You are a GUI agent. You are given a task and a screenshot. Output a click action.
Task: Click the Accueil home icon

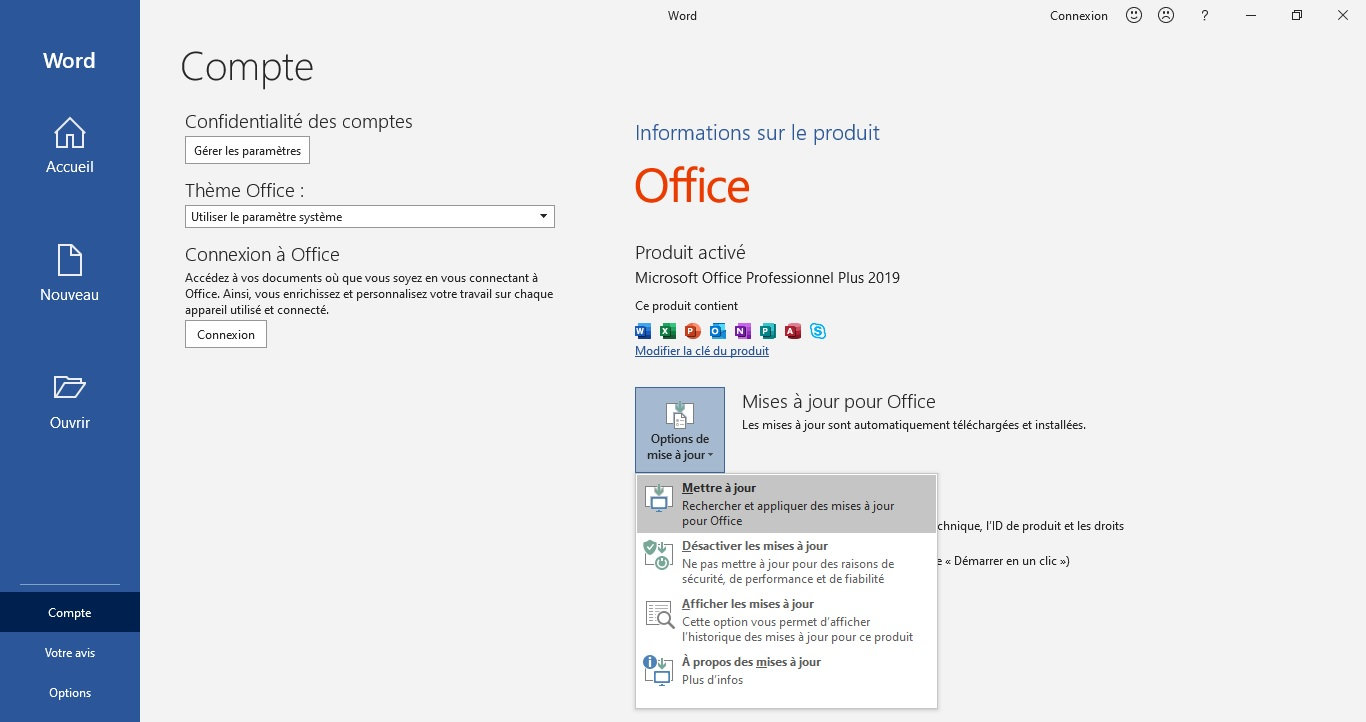69,133
